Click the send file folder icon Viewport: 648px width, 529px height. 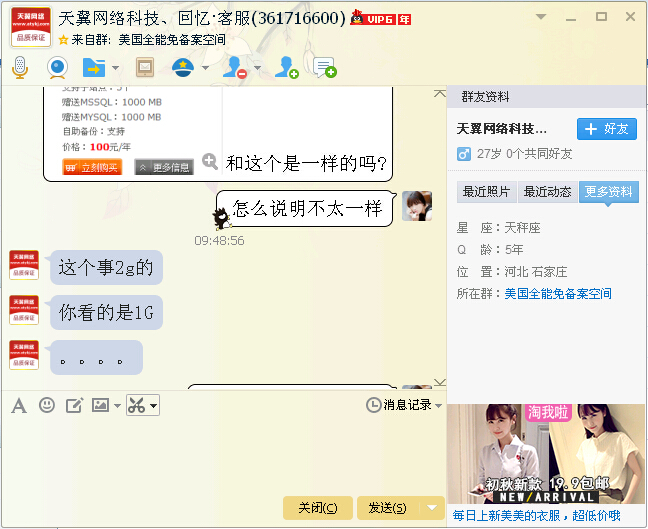pyautogui.click(x=92, y=67)
